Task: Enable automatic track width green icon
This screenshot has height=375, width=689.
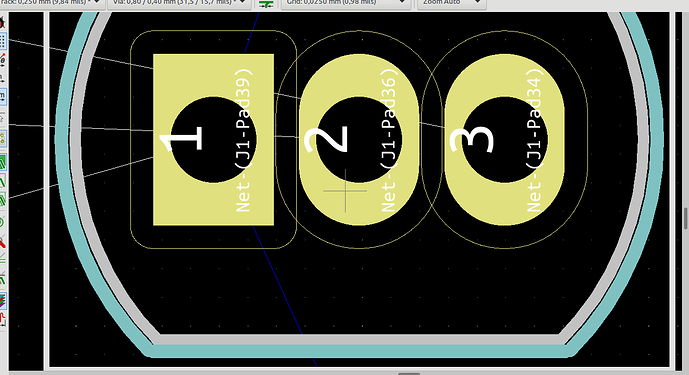Action: pos(266,4)
